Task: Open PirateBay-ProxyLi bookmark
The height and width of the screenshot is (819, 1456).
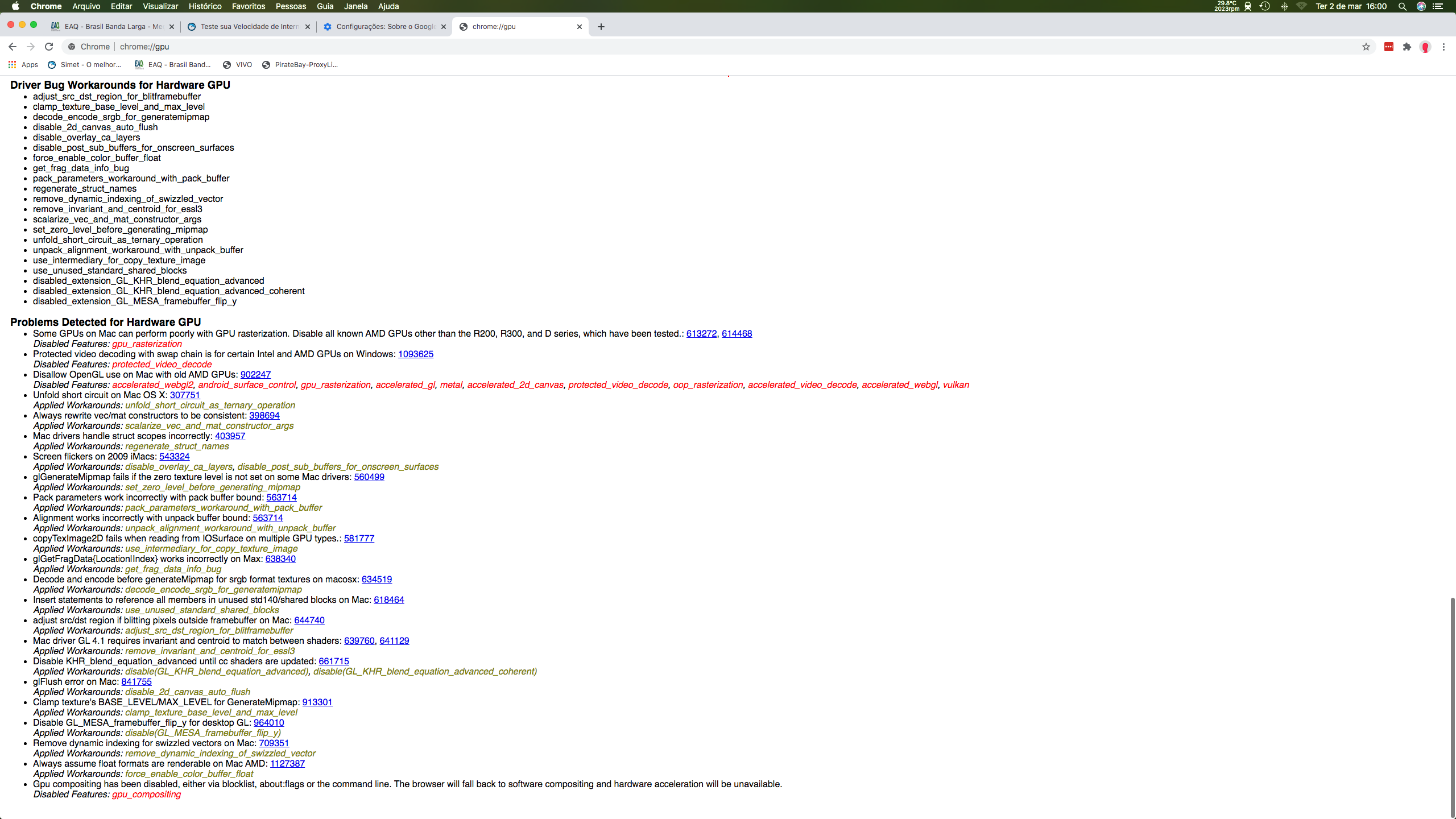Action: [300, 65]
